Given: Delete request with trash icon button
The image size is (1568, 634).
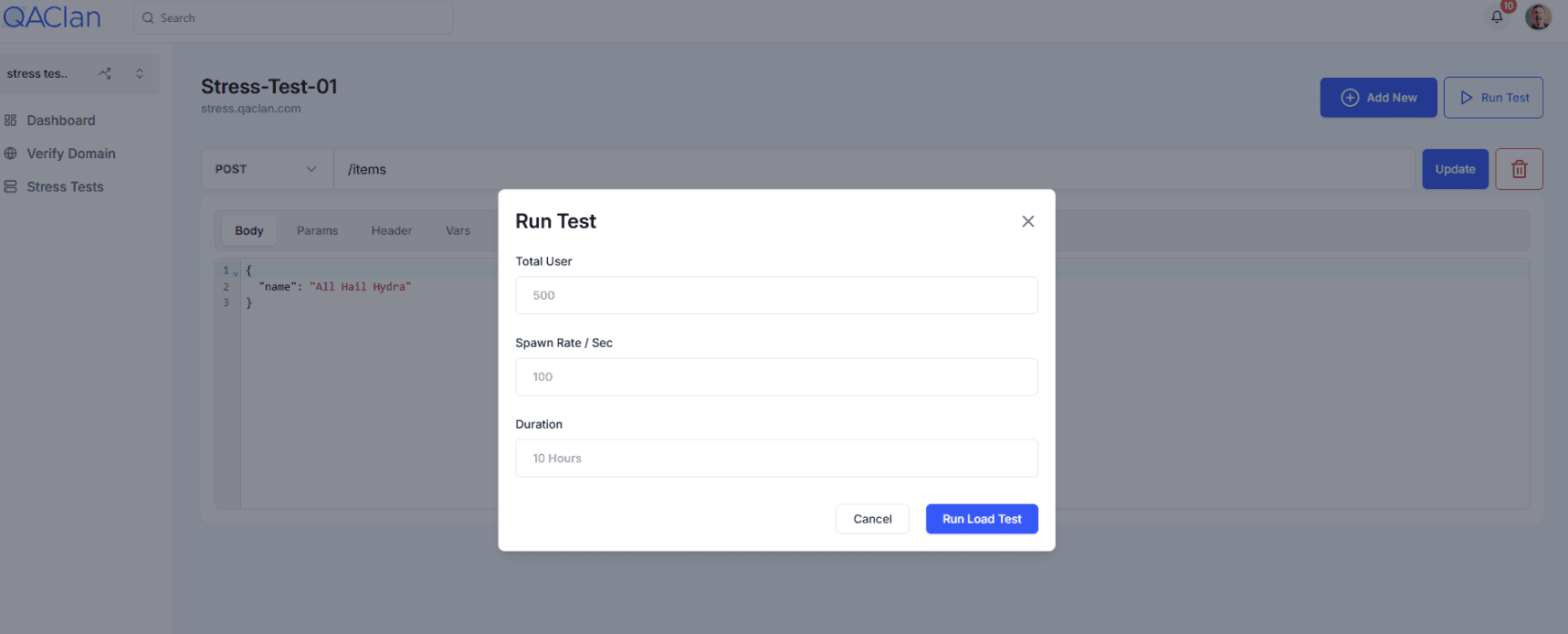Looking at the screenshot, I should 1519,169.
